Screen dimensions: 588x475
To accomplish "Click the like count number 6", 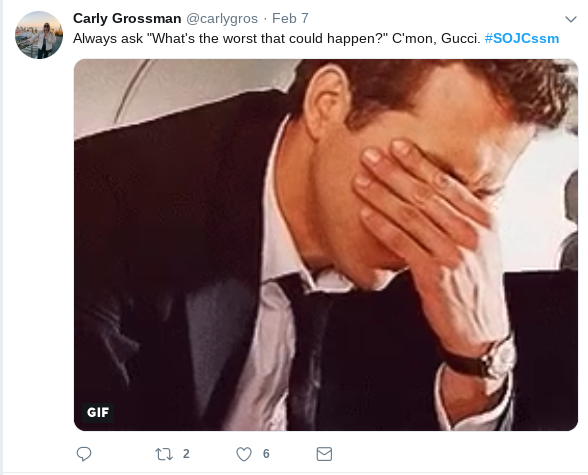I will (x=266, y=454).
